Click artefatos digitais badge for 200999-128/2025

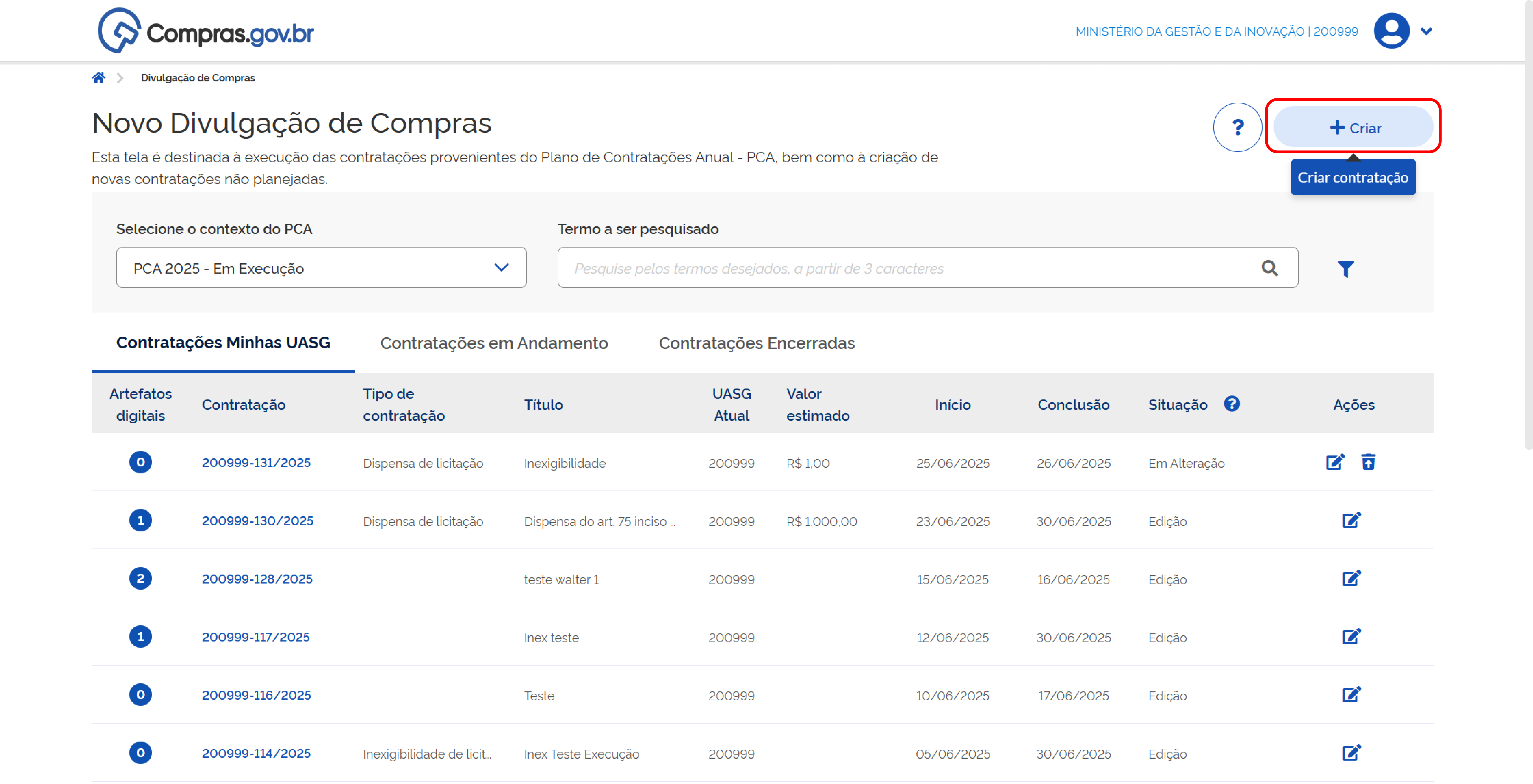(x=140, y=579)
